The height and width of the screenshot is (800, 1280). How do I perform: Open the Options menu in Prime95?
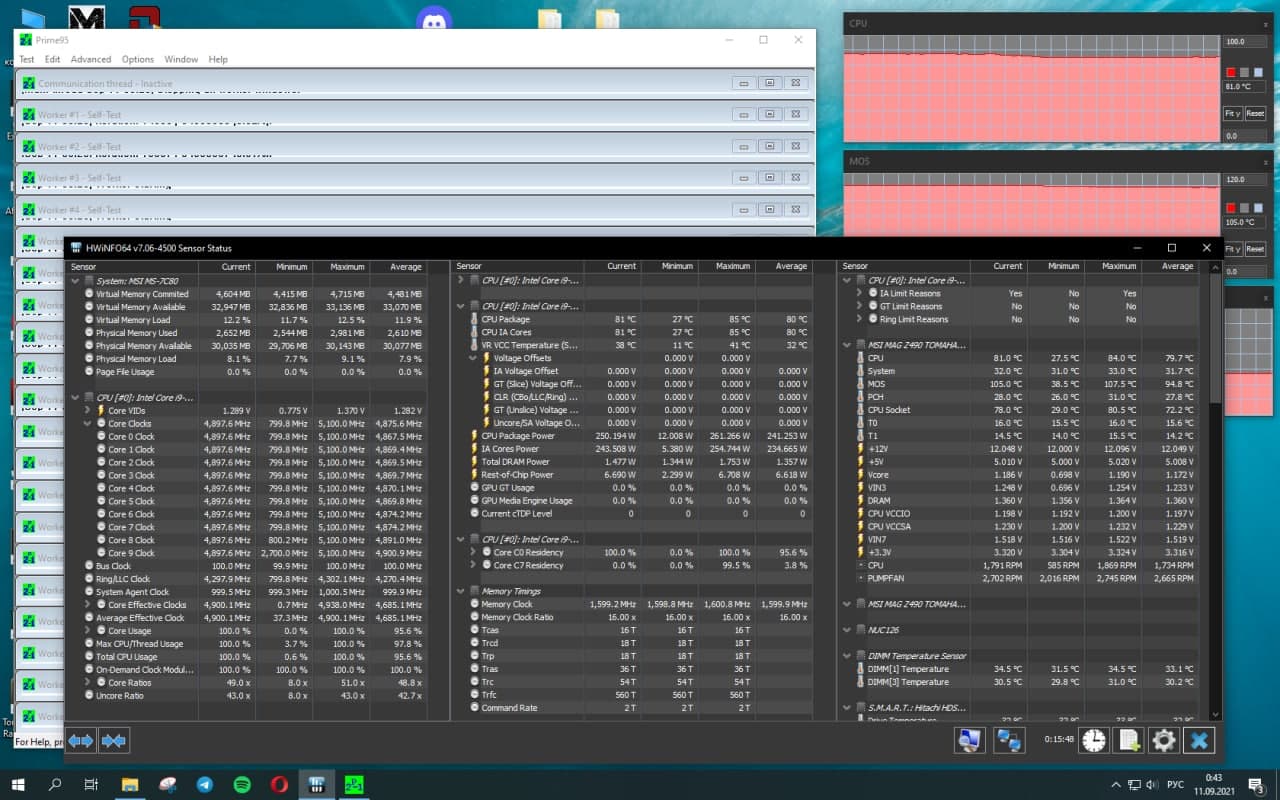(138, 60)
